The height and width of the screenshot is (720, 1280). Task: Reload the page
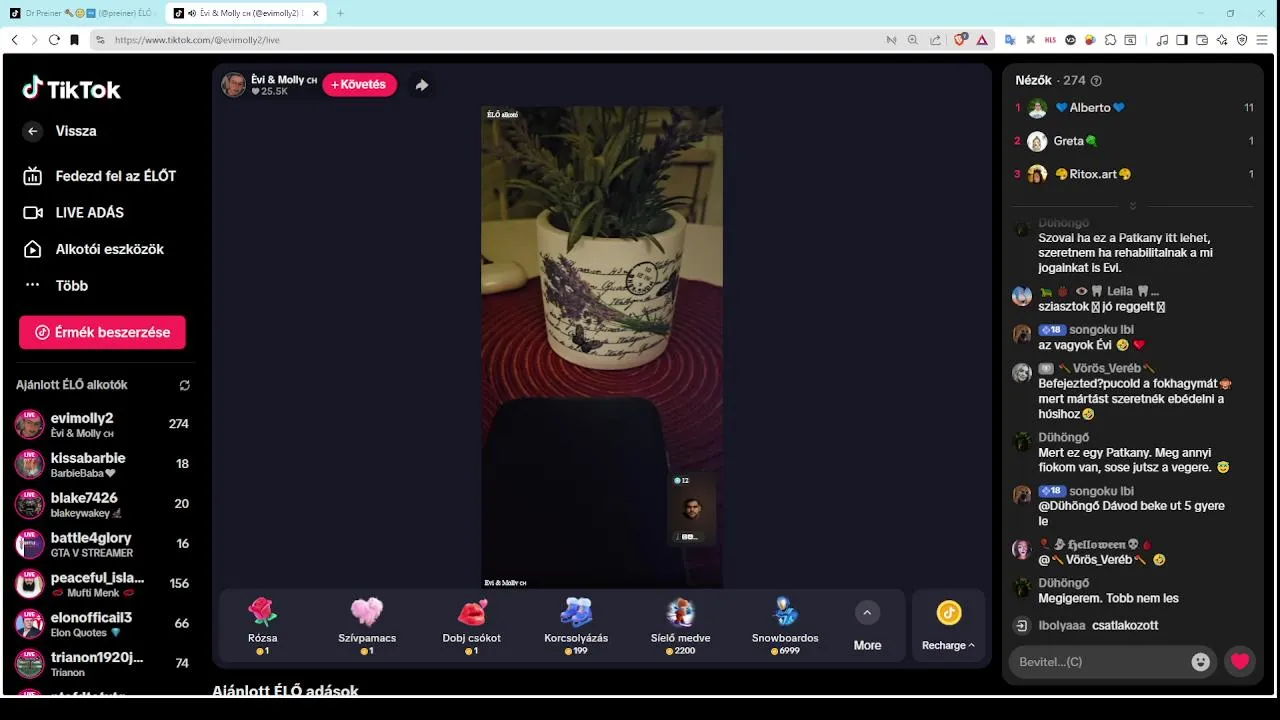pos(54,40)
